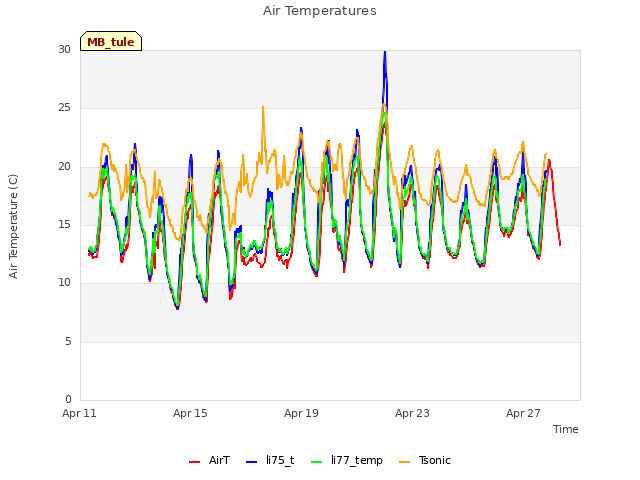Click the 5 y-axis tick label

68,341
